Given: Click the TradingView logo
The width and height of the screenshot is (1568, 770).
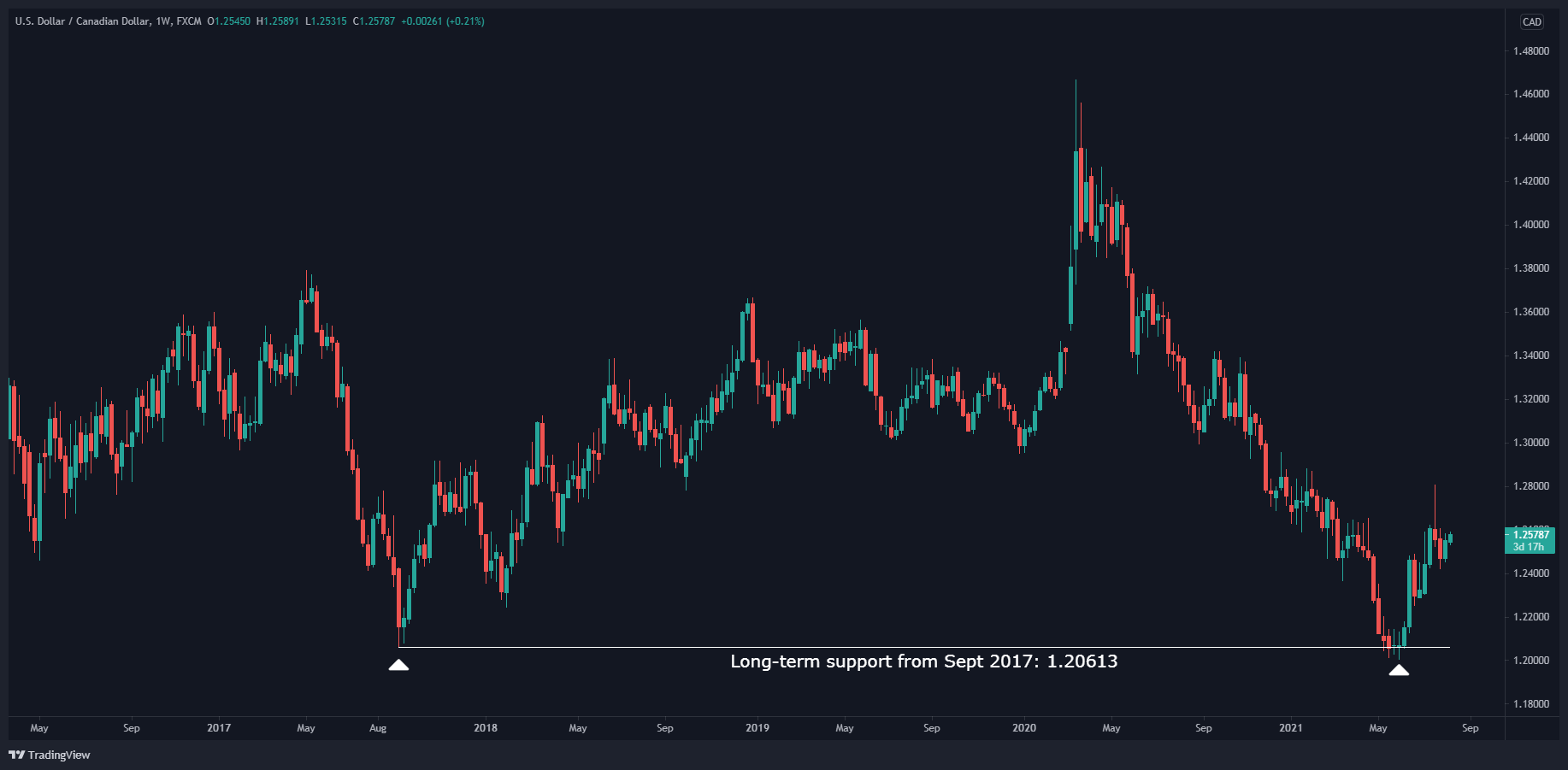Looking at the screenshot, I should point(50,755).
